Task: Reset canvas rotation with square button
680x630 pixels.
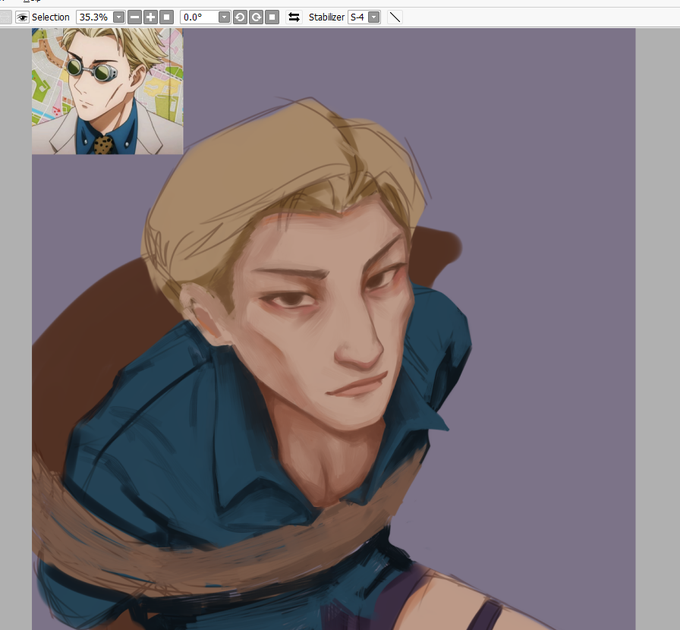Action: 272,17
